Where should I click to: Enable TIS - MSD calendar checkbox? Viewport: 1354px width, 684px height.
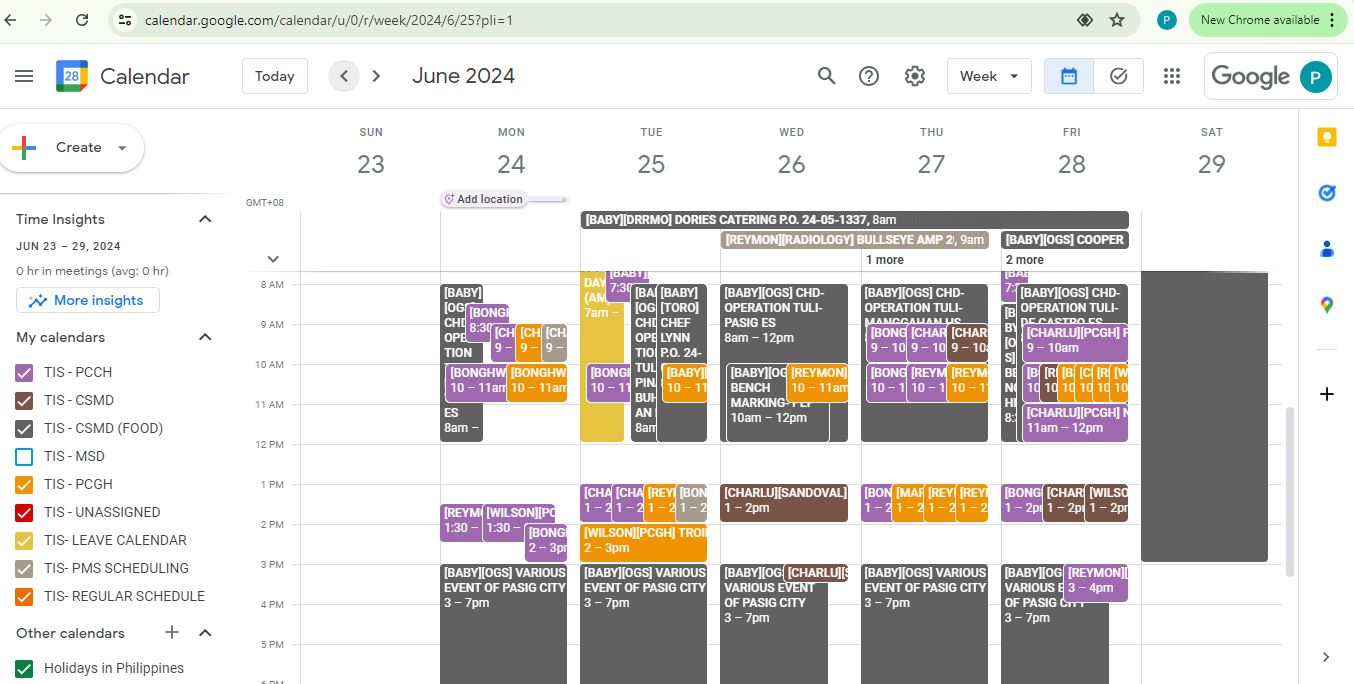tap(25, 456)
